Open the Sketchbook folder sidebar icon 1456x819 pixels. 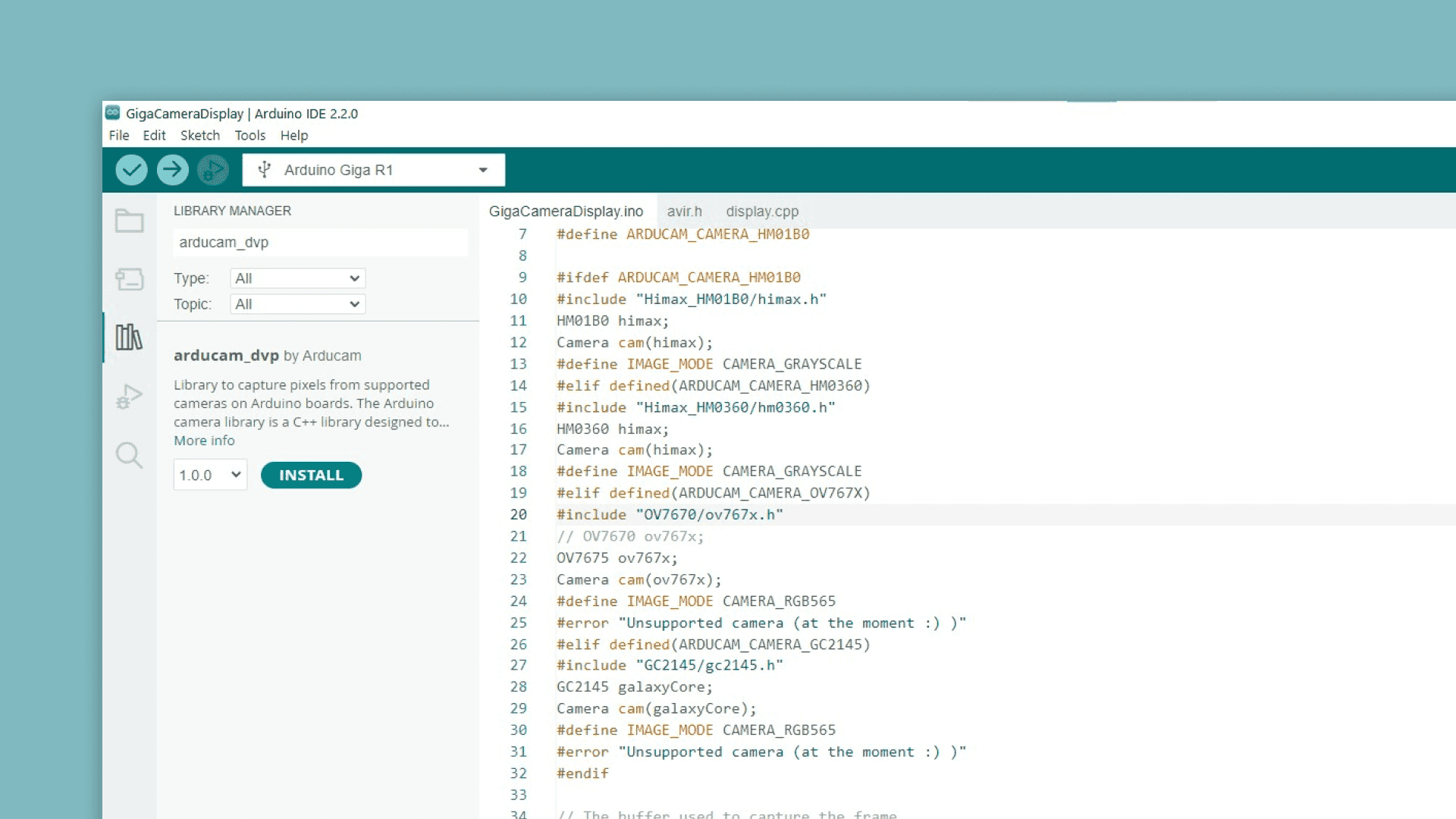129,221
